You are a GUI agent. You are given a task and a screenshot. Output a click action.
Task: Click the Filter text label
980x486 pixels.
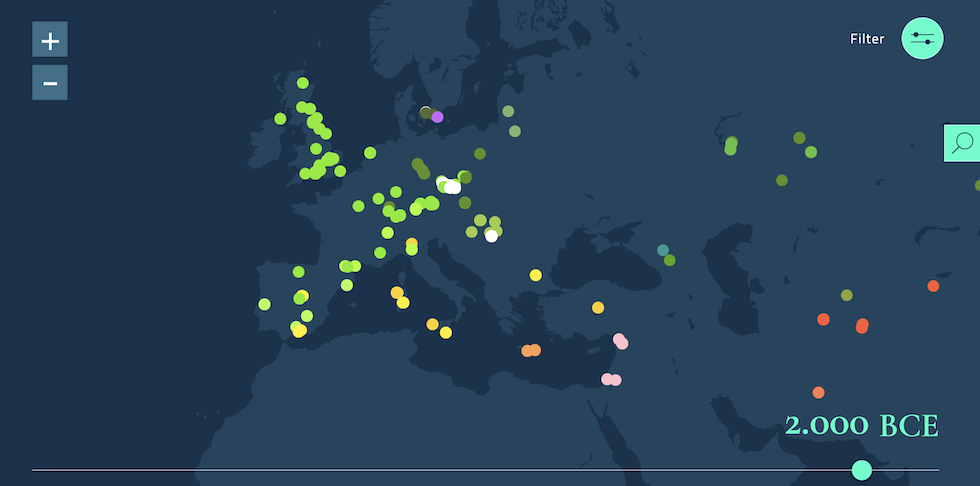click(x=867, y=39)
